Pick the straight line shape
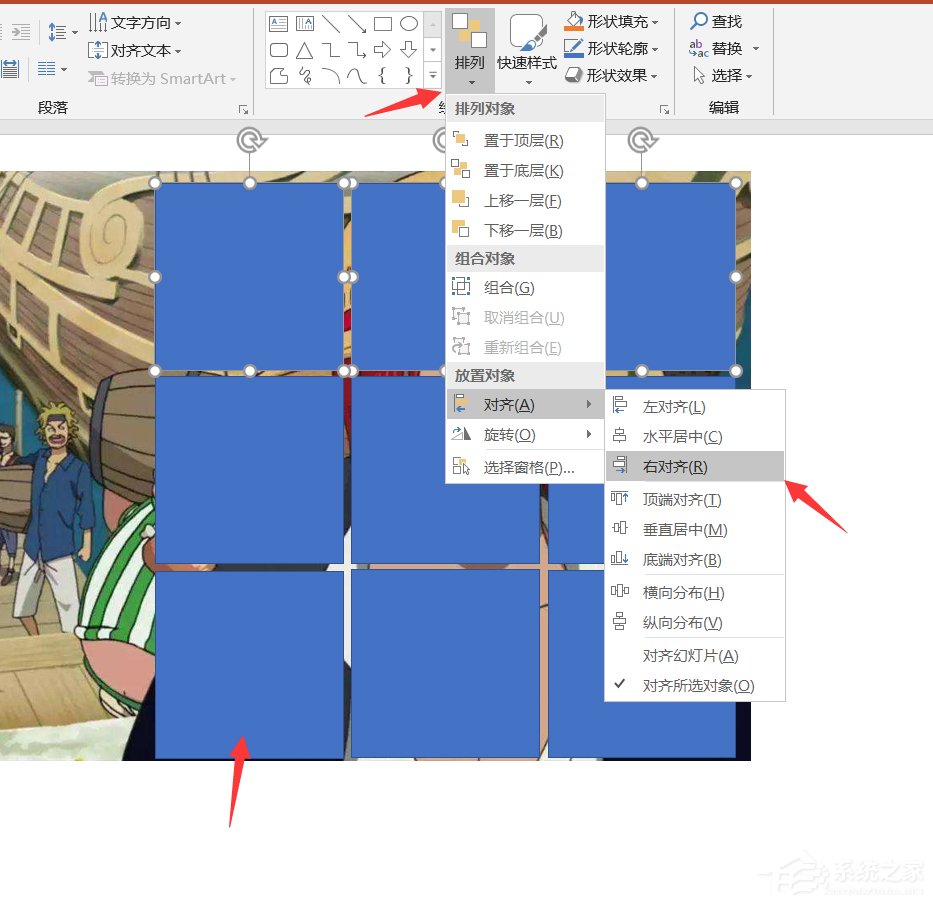The width and height of the screenshot is (933, 904). [x=331, y=24]
